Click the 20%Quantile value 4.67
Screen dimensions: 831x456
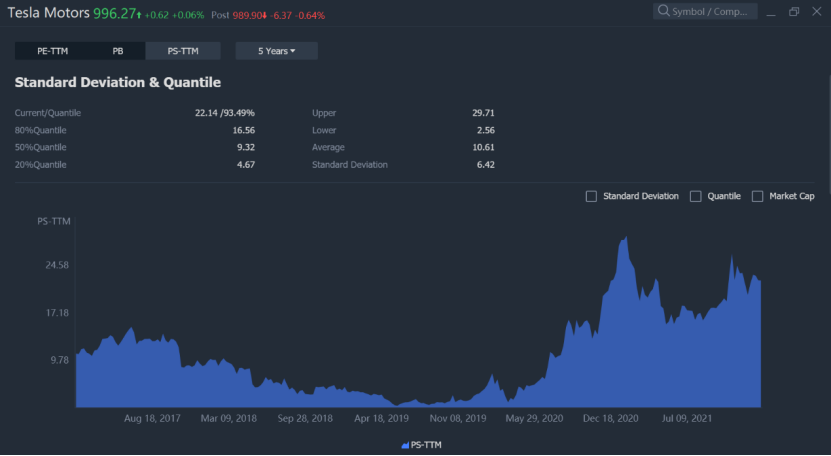(x=246, y=164)
